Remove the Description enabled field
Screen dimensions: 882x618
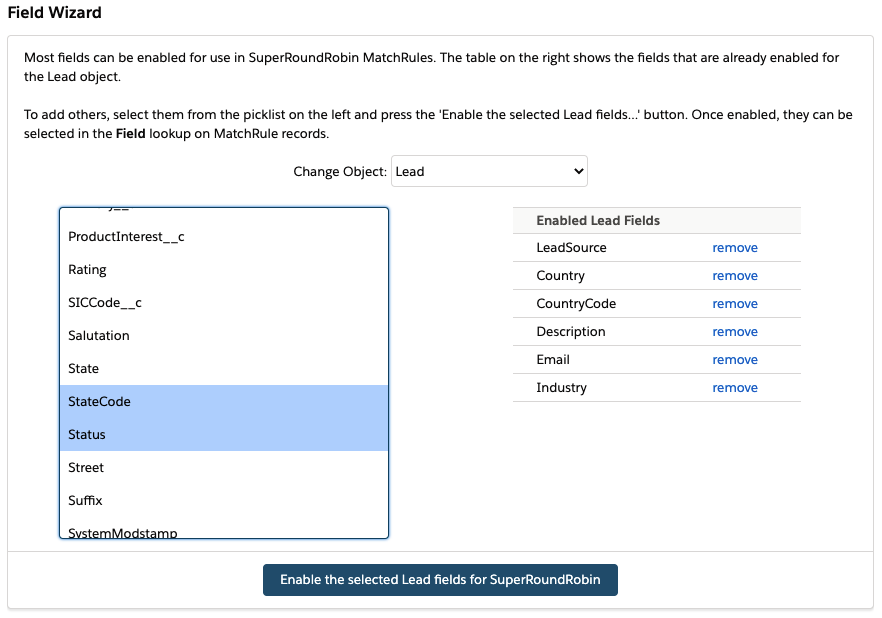pos(735,332)
